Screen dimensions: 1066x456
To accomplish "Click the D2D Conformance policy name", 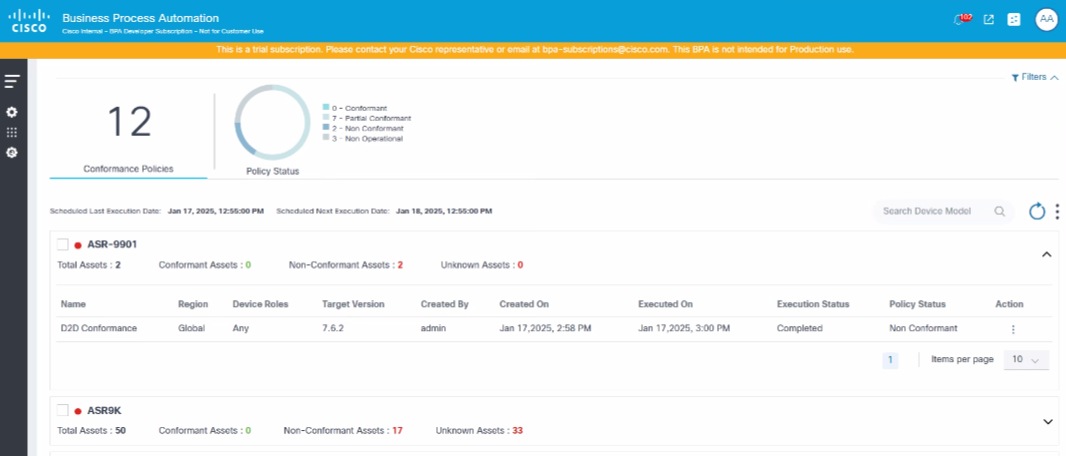I will click(99, 328).
